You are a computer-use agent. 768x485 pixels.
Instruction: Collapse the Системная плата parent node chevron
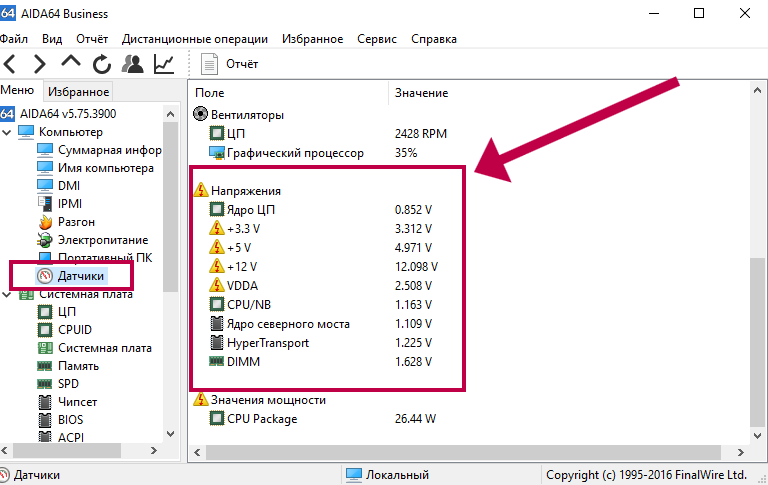[x=7, y=294]
